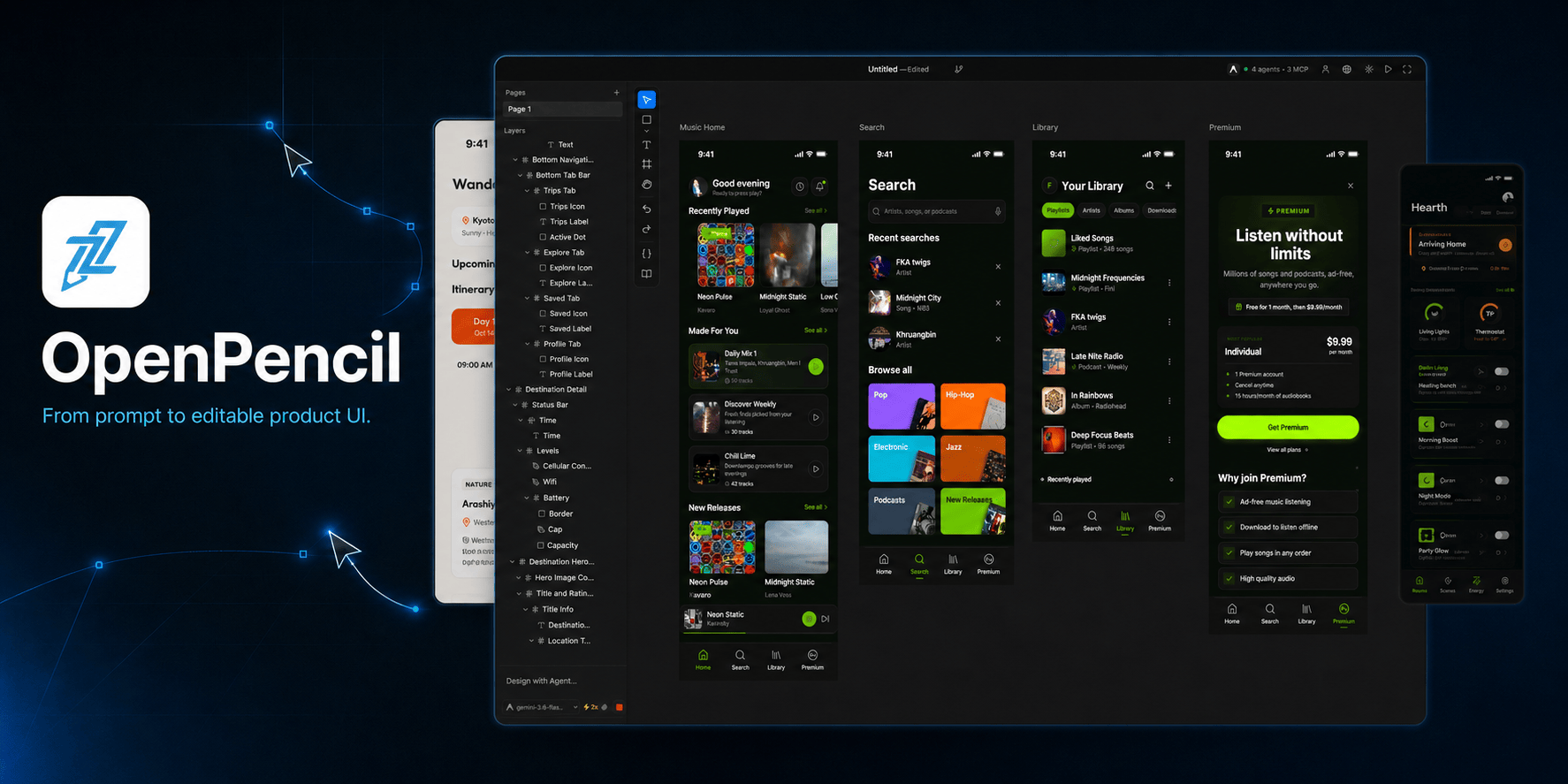Screen dimensions: 1568x784
Task: Switch to Albums filter in Your Library
Action: 1124,210
